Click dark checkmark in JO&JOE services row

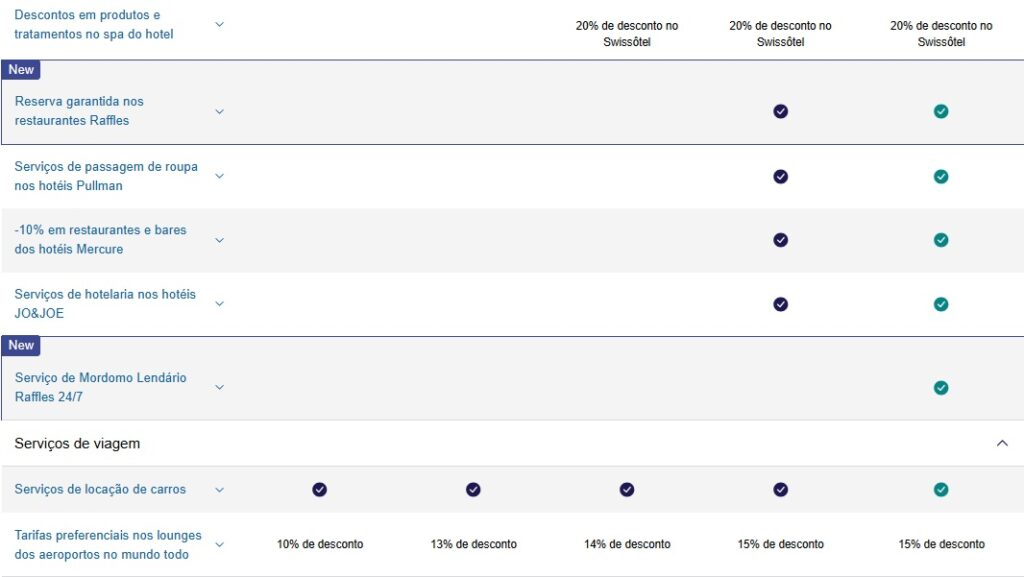tap(780, 304)
